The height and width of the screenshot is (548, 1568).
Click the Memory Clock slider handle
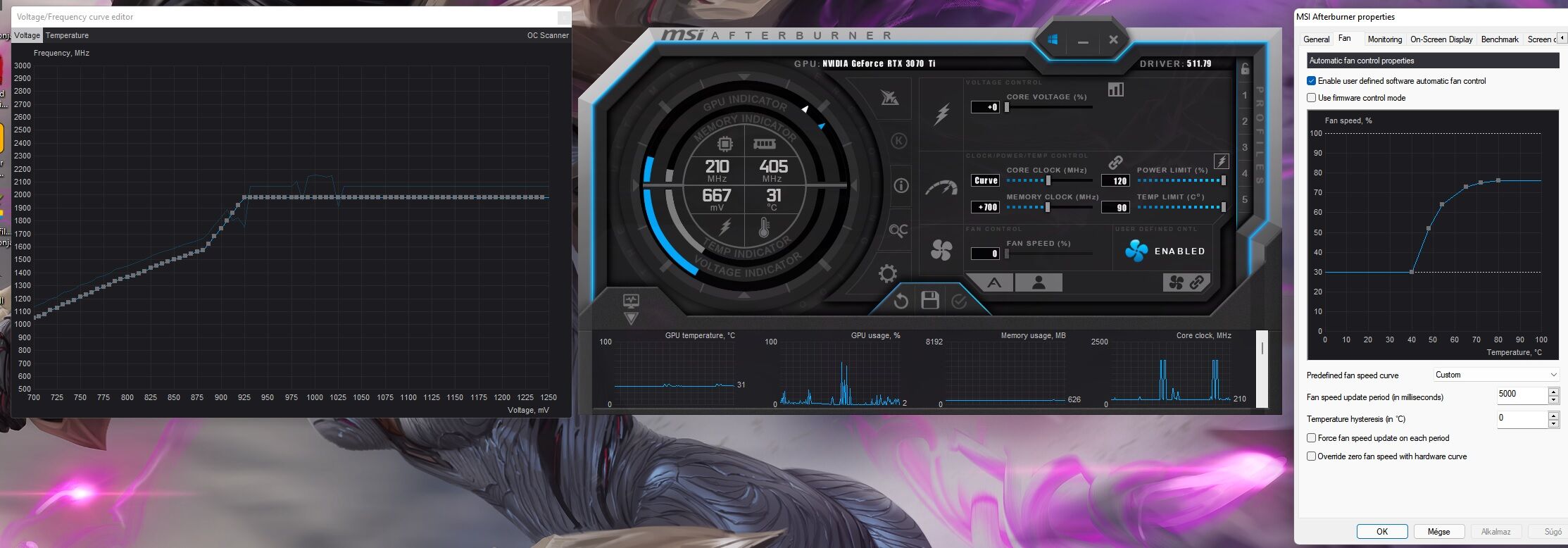[x=1048, y=207]
